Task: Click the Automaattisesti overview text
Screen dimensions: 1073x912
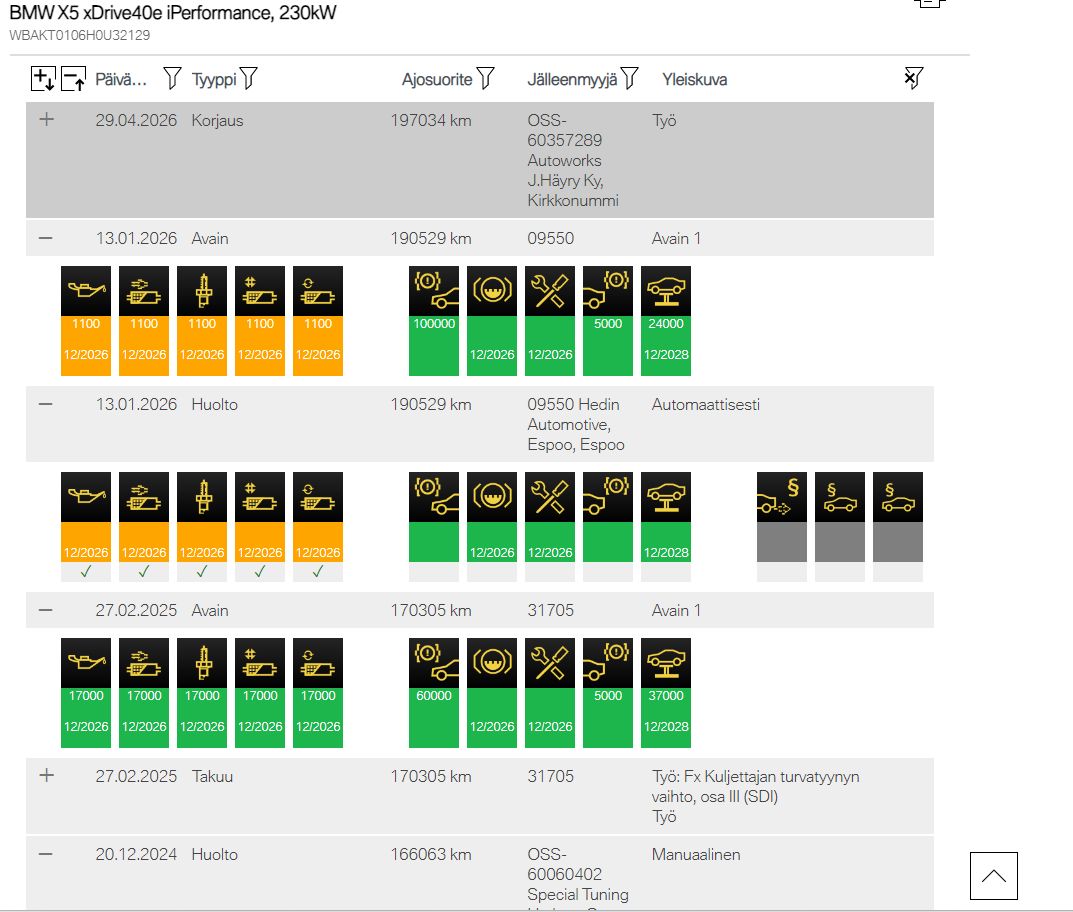Action: pyautogui.click(x=706, y=404)
